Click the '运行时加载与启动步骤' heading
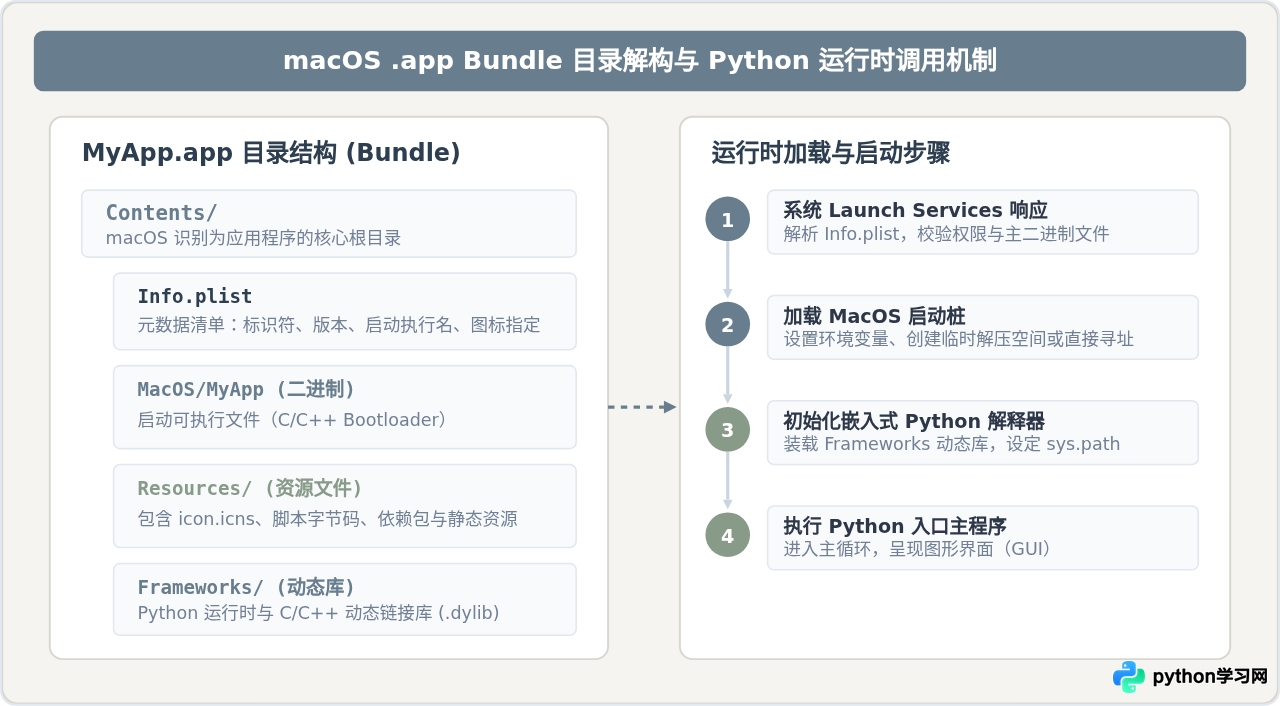The height and width of the screenshot is (706, 1280). coord(830,153)
